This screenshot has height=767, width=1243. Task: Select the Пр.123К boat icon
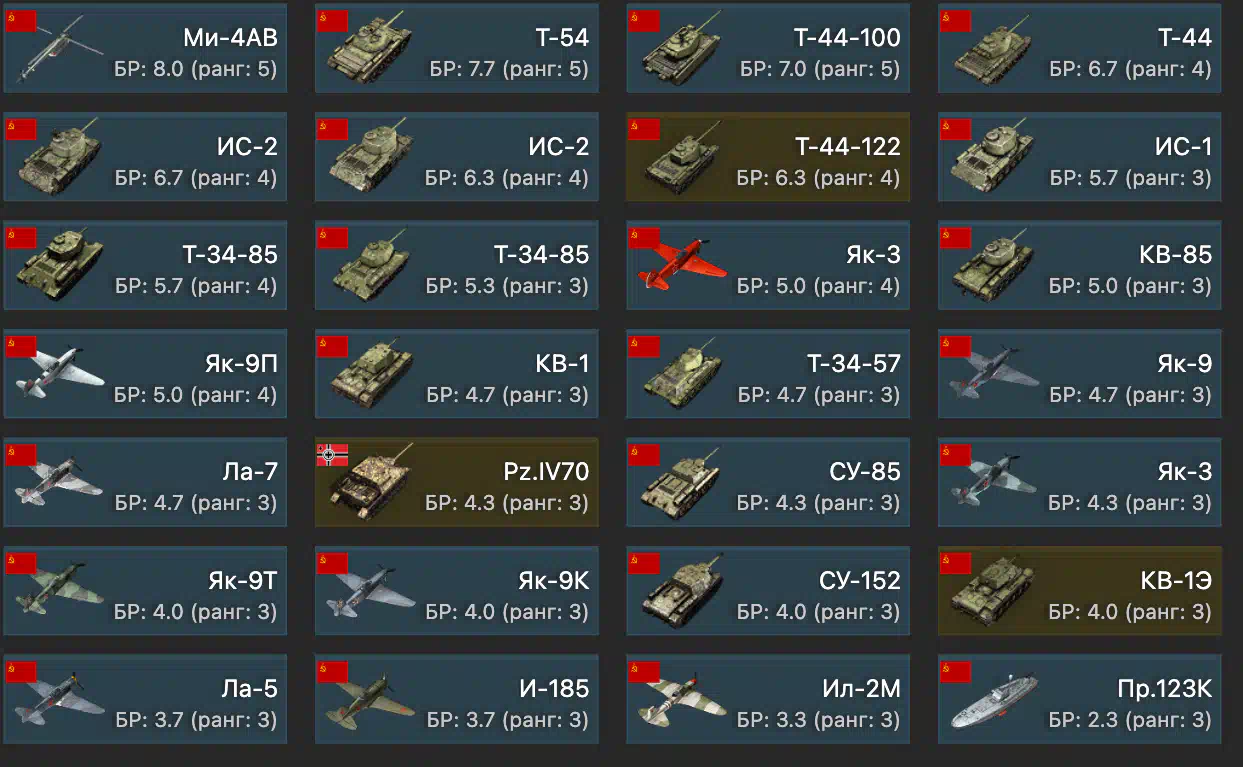[x=994, y=700]
